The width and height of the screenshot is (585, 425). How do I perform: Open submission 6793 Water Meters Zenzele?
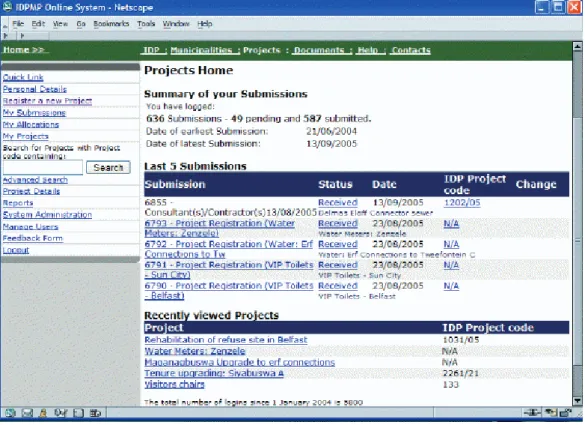[x=220, y=228]
